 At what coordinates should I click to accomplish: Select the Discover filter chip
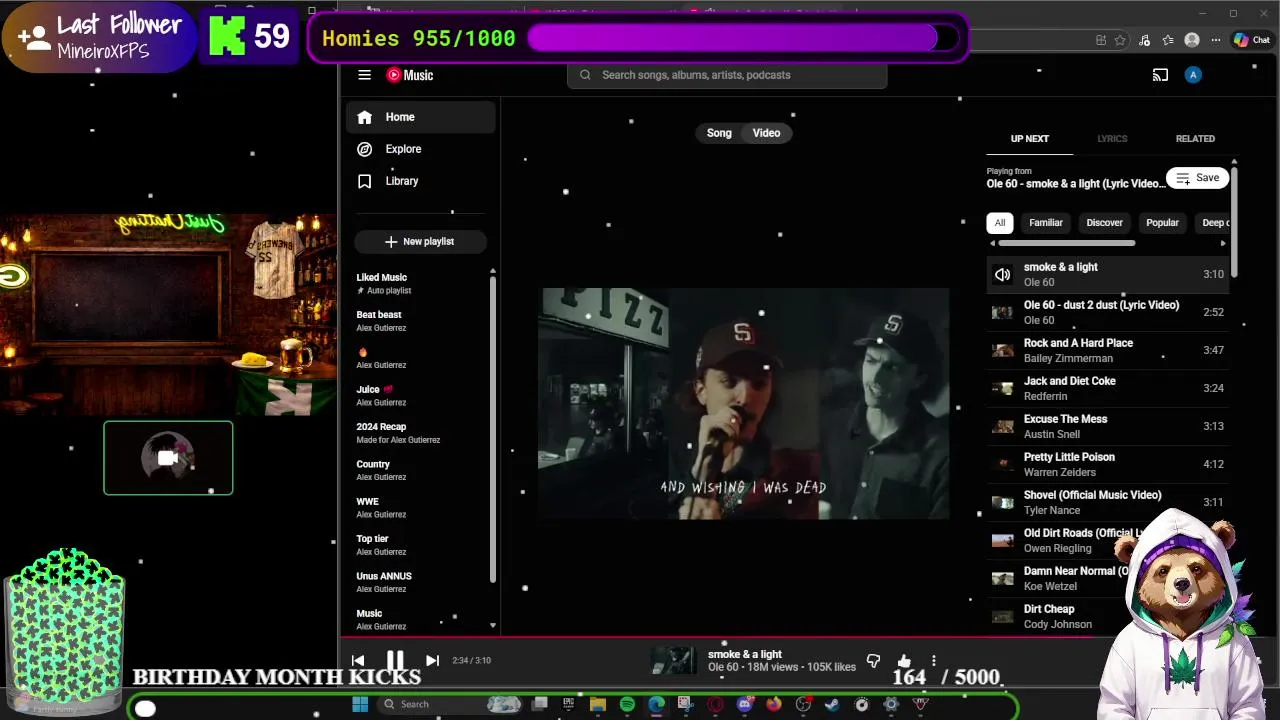(x=1105, y=223)
